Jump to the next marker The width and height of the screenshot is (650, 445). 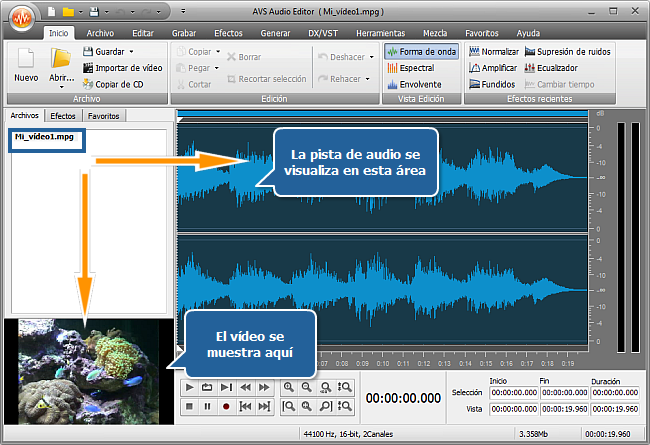pyautogui.click(x=264, y=406)
